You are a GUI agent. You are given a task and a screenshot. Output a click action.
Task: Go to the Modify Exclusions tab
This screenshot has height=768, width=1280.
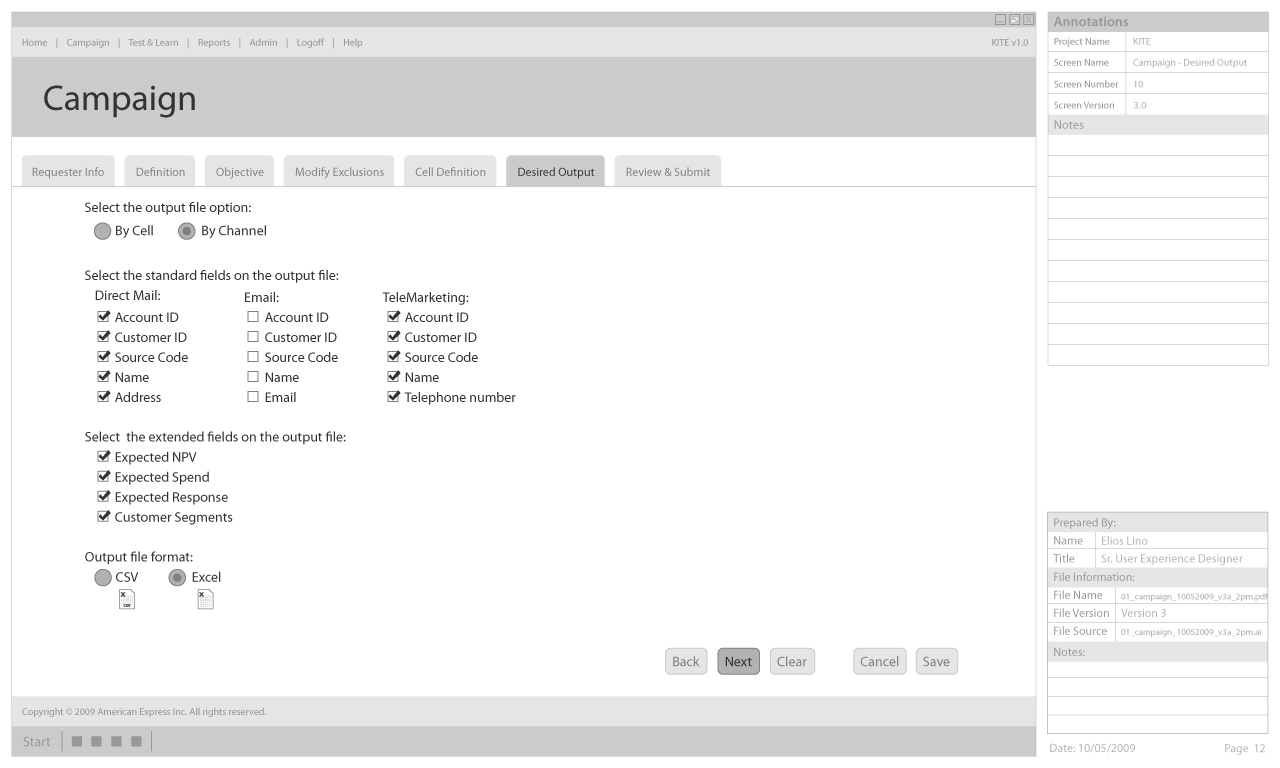click(339, 172)
